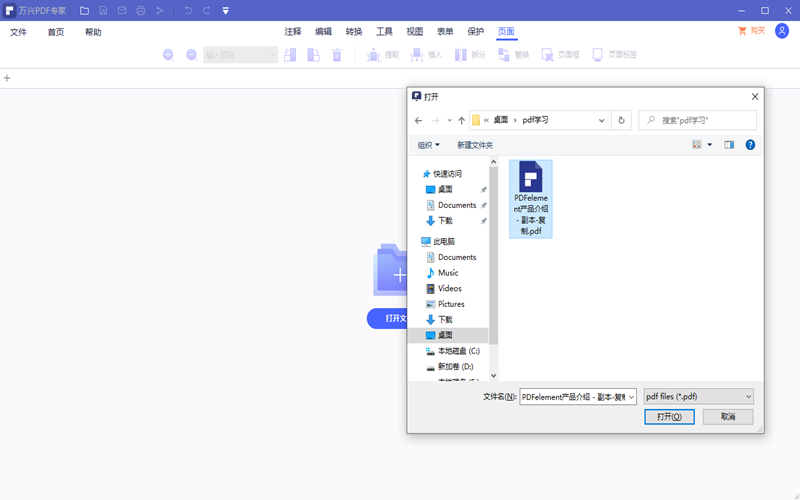Click the open folder icon in title bar
The width and height of the screenshot is (800, 500).
tap(84, 10)
